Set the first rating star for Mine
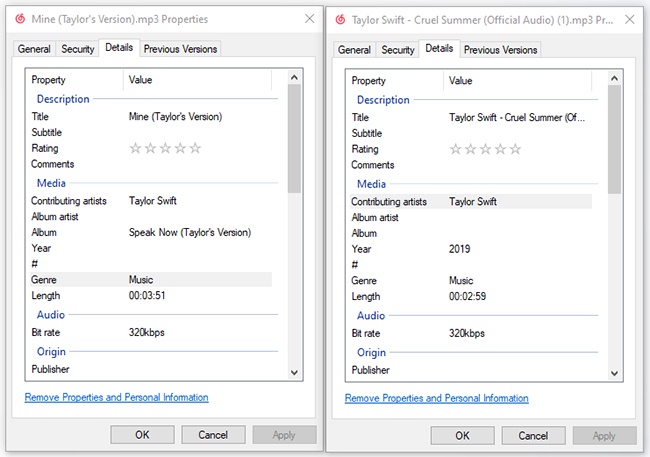Viewport: 650px width, 457px height. pyautogui.click(x=135, y=148)
